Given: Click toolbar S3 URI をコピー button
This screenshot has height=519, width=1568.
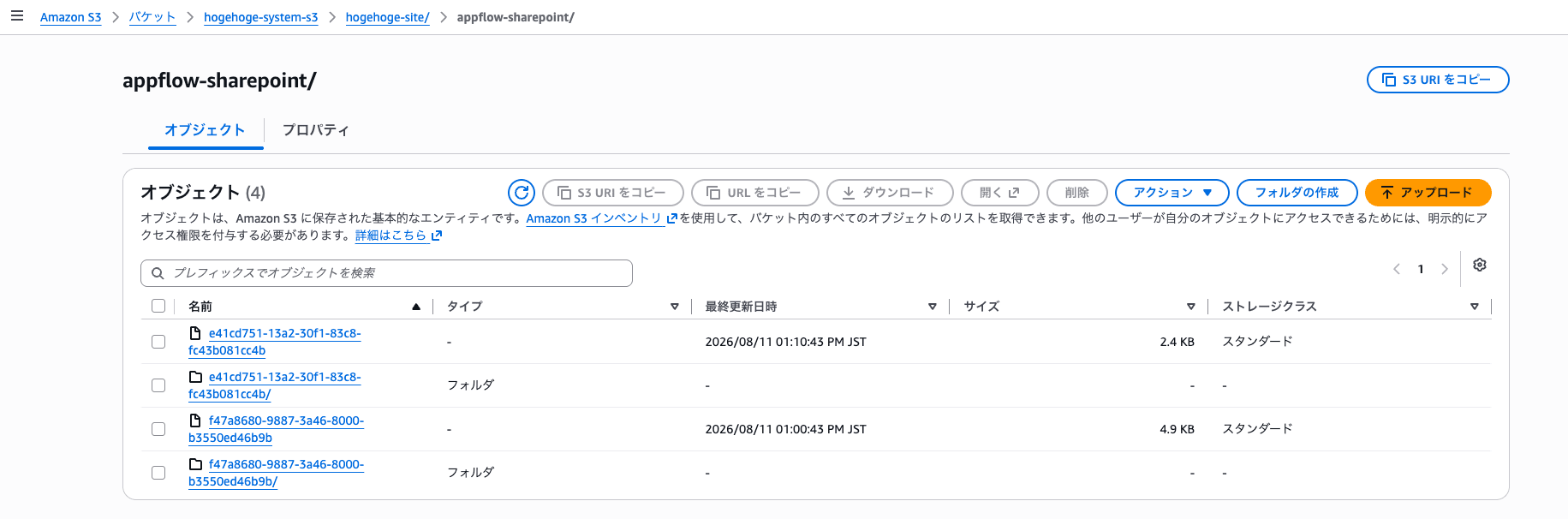Looking at the screenshot, I should (x=613, y=193).
